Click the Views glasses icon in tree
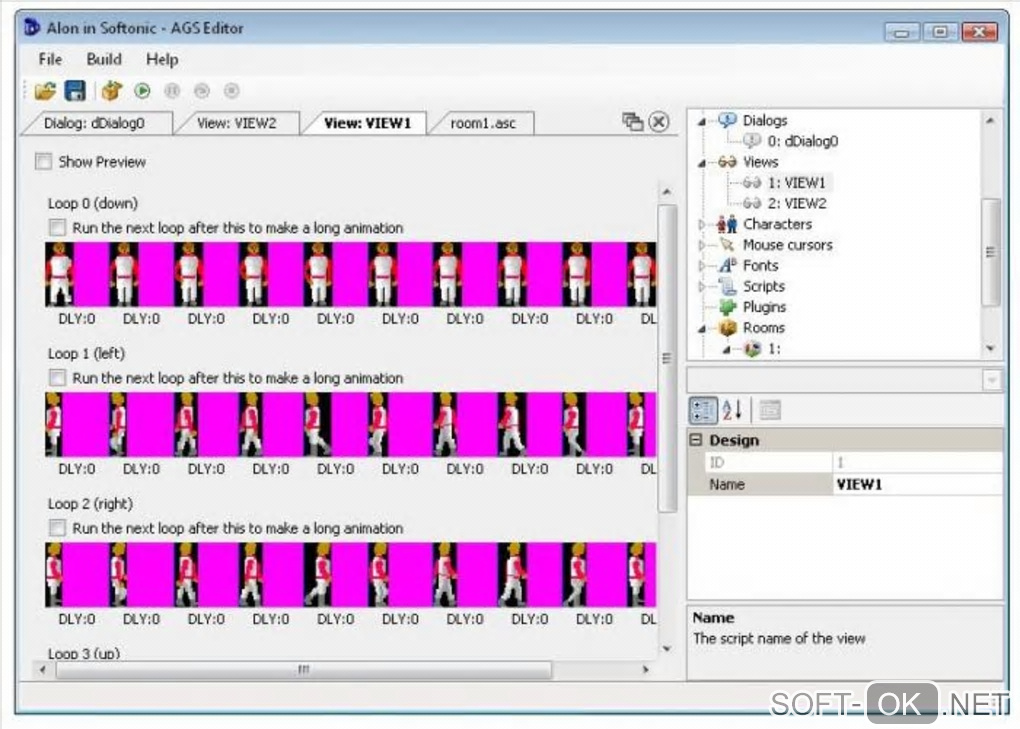 pos(727,162)
